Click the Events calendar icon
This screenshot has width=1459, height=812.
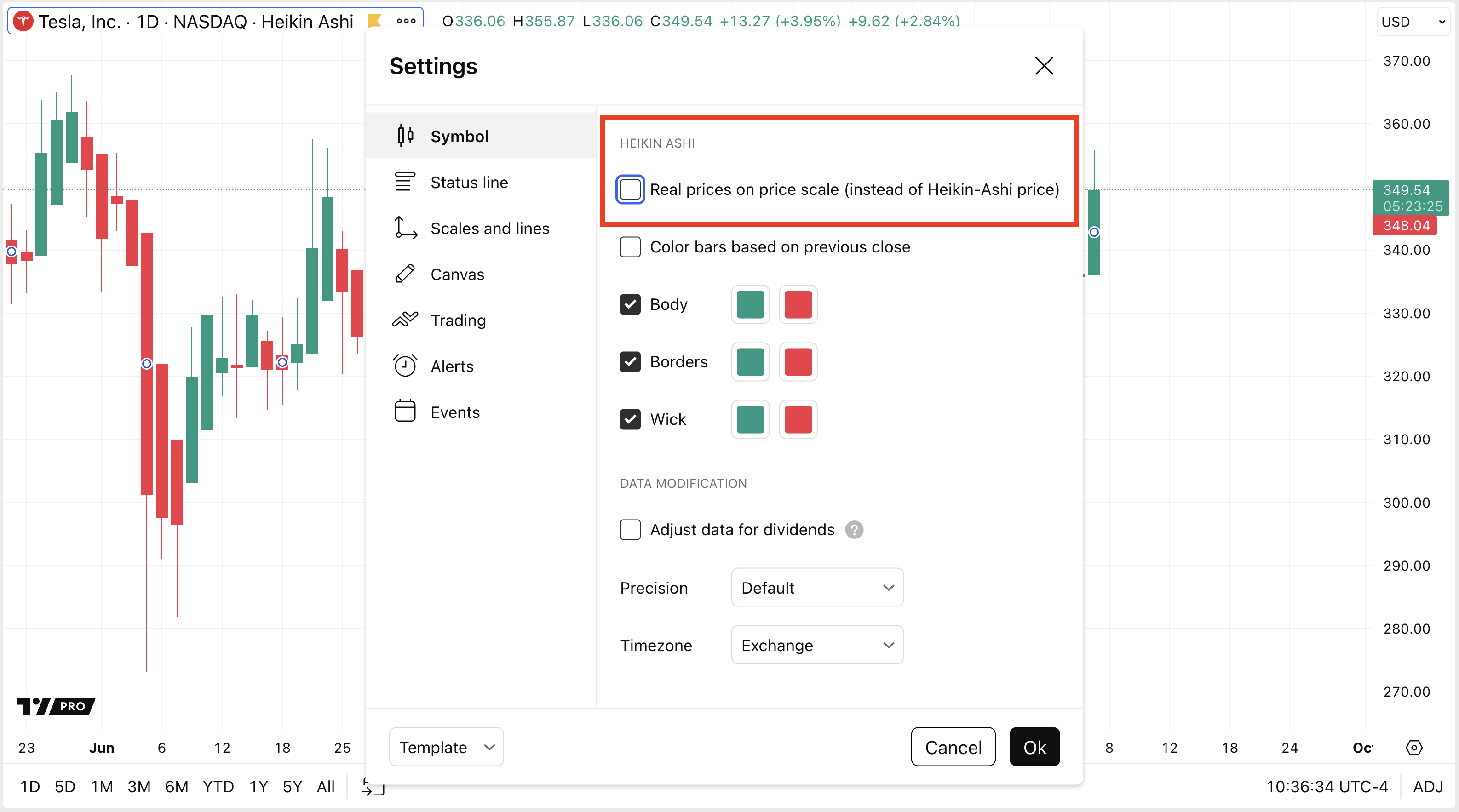click(x=405, y=412)
